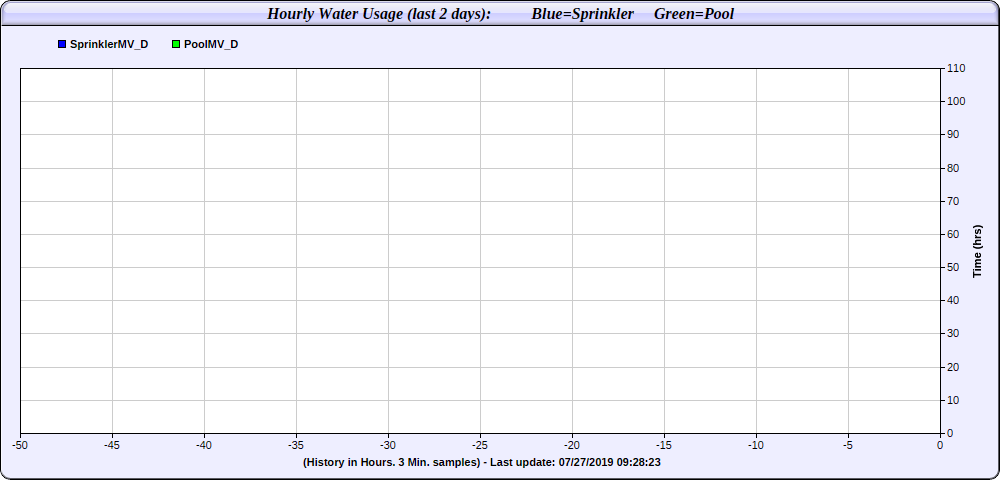The width and height of the screenshot is (1000, 480).
Task: Click the -25 label on the x-axis
Action: (x=480, y=445)
